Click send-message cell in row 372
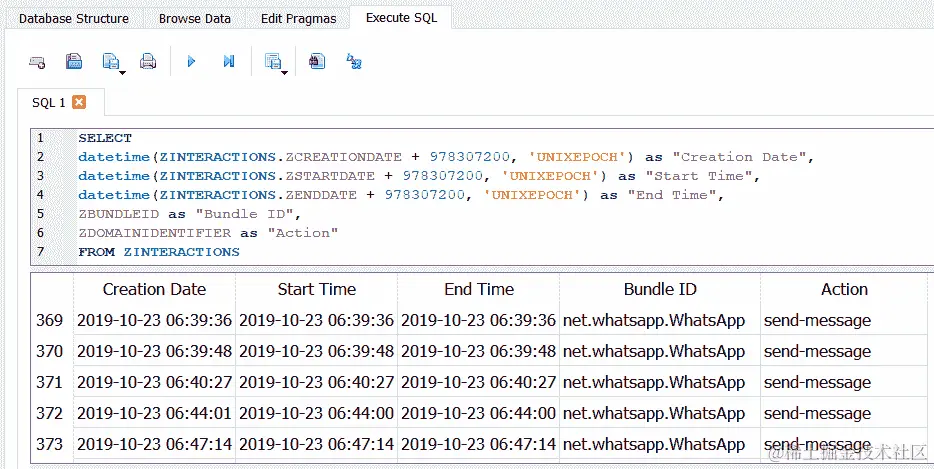 tap(844, 414)
